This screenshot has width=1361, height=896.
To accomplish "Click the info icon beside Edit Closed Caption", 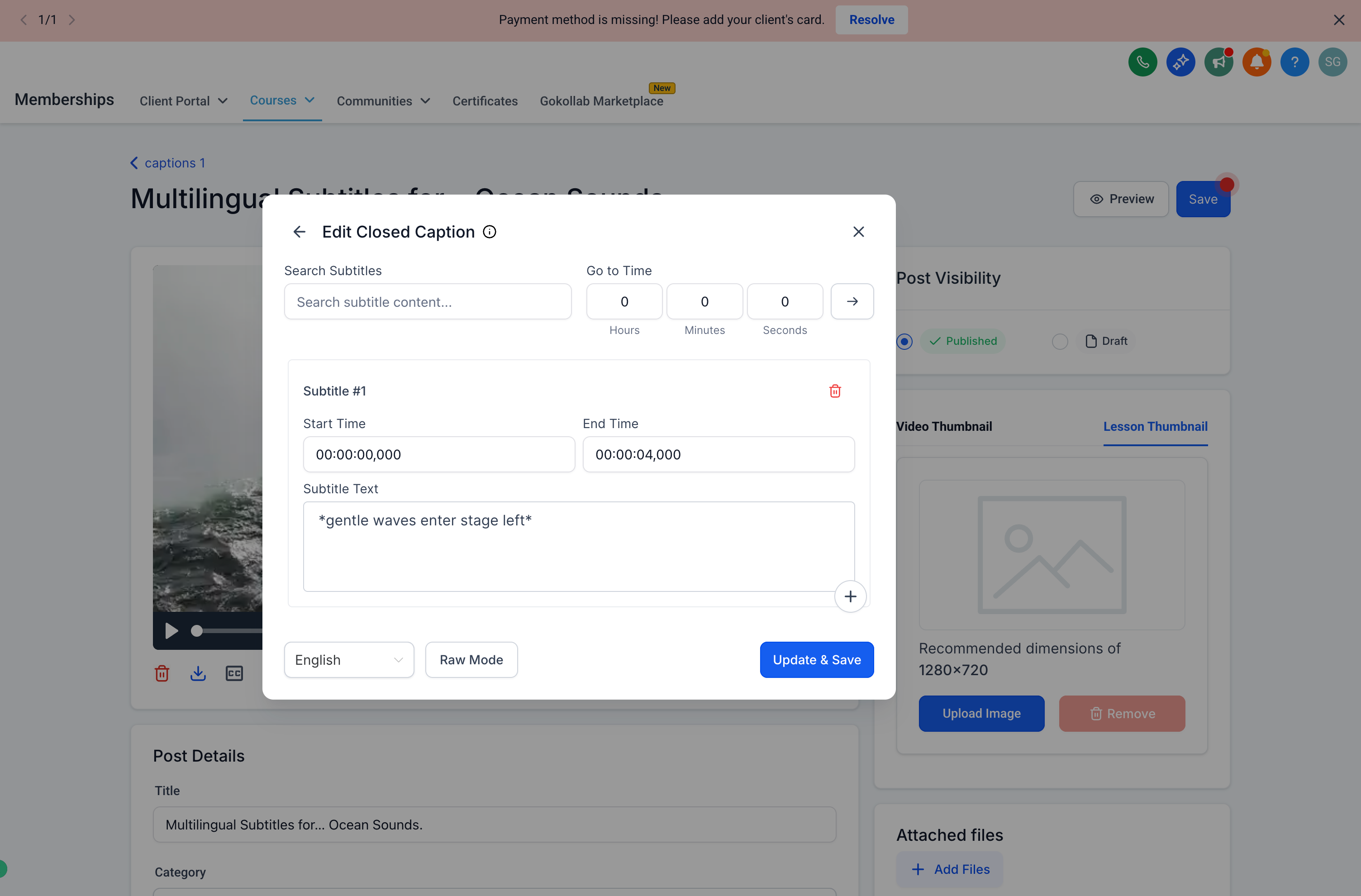I will 490,232.
